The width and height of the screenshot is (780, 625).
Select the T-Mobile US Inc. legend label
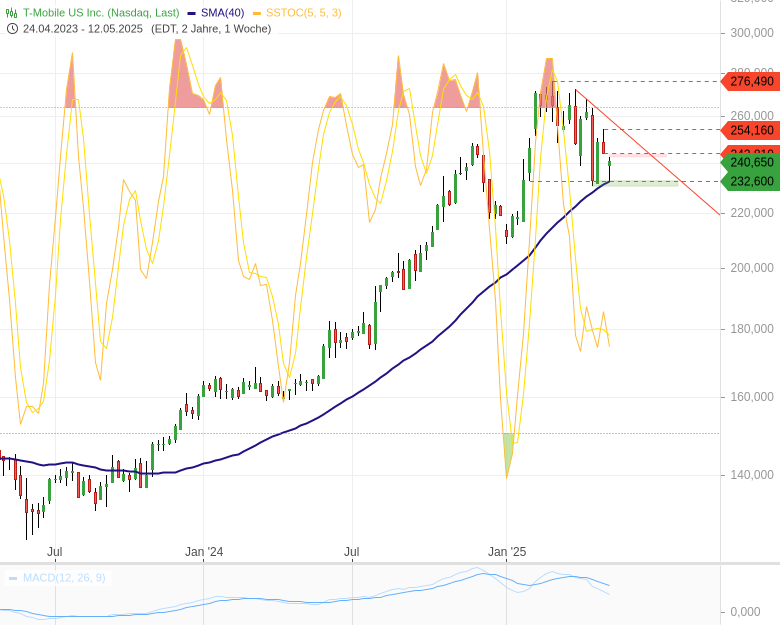[x=101, y=13]
